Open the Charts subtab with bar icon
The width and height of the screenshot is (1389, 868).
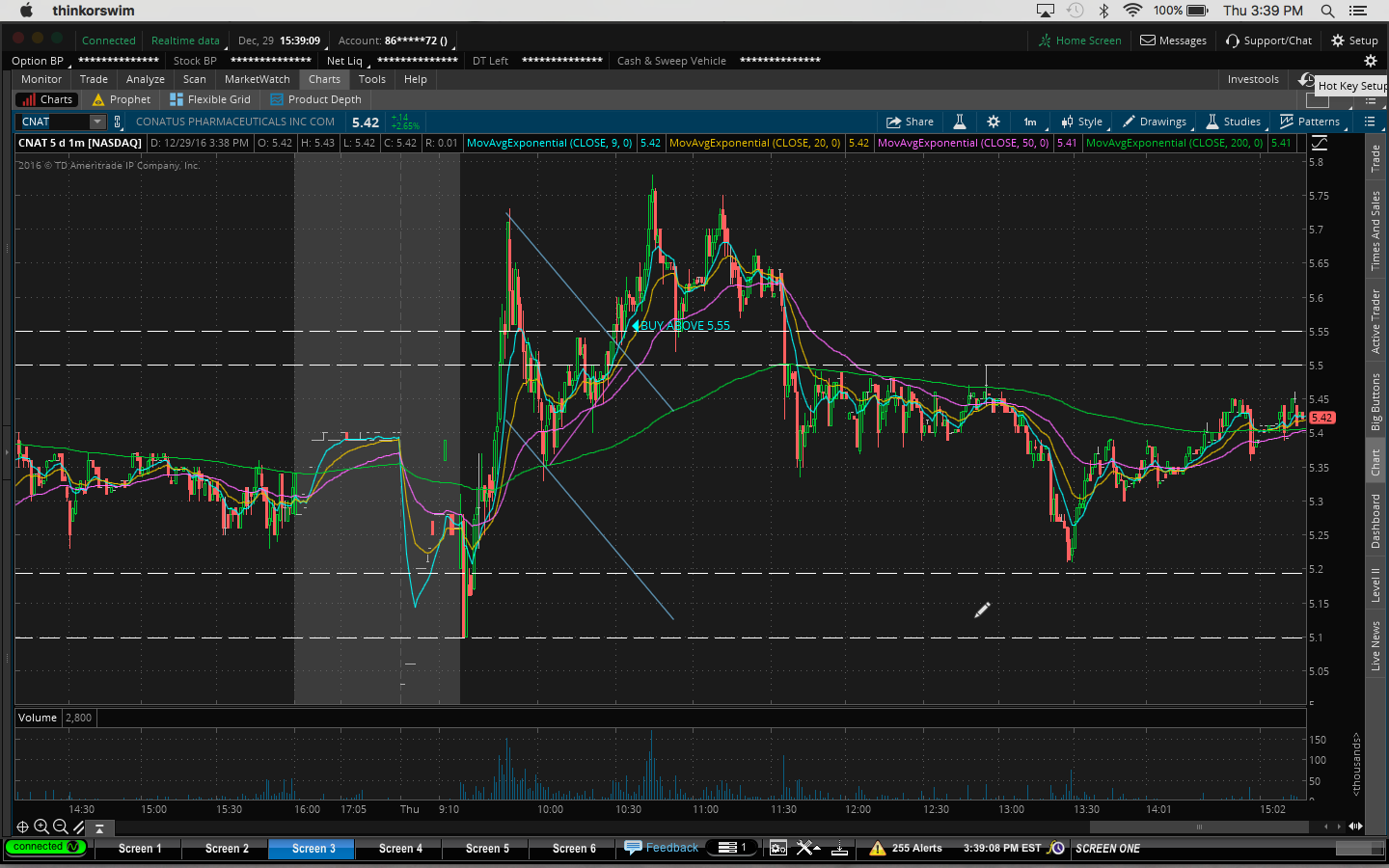coord(46,99)
